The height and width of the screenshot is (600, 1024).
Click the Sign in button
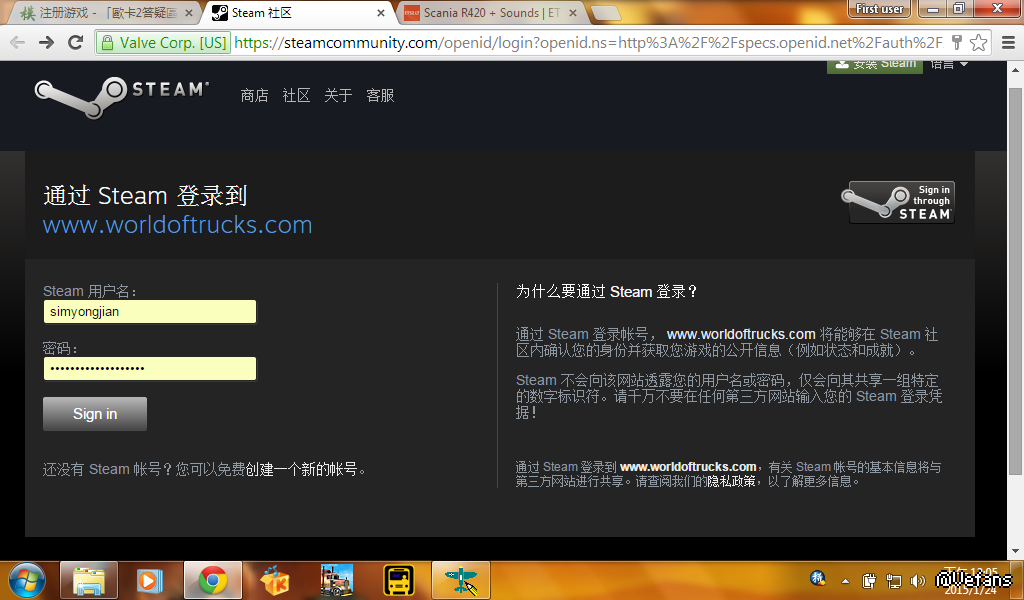tap(95, 414)
